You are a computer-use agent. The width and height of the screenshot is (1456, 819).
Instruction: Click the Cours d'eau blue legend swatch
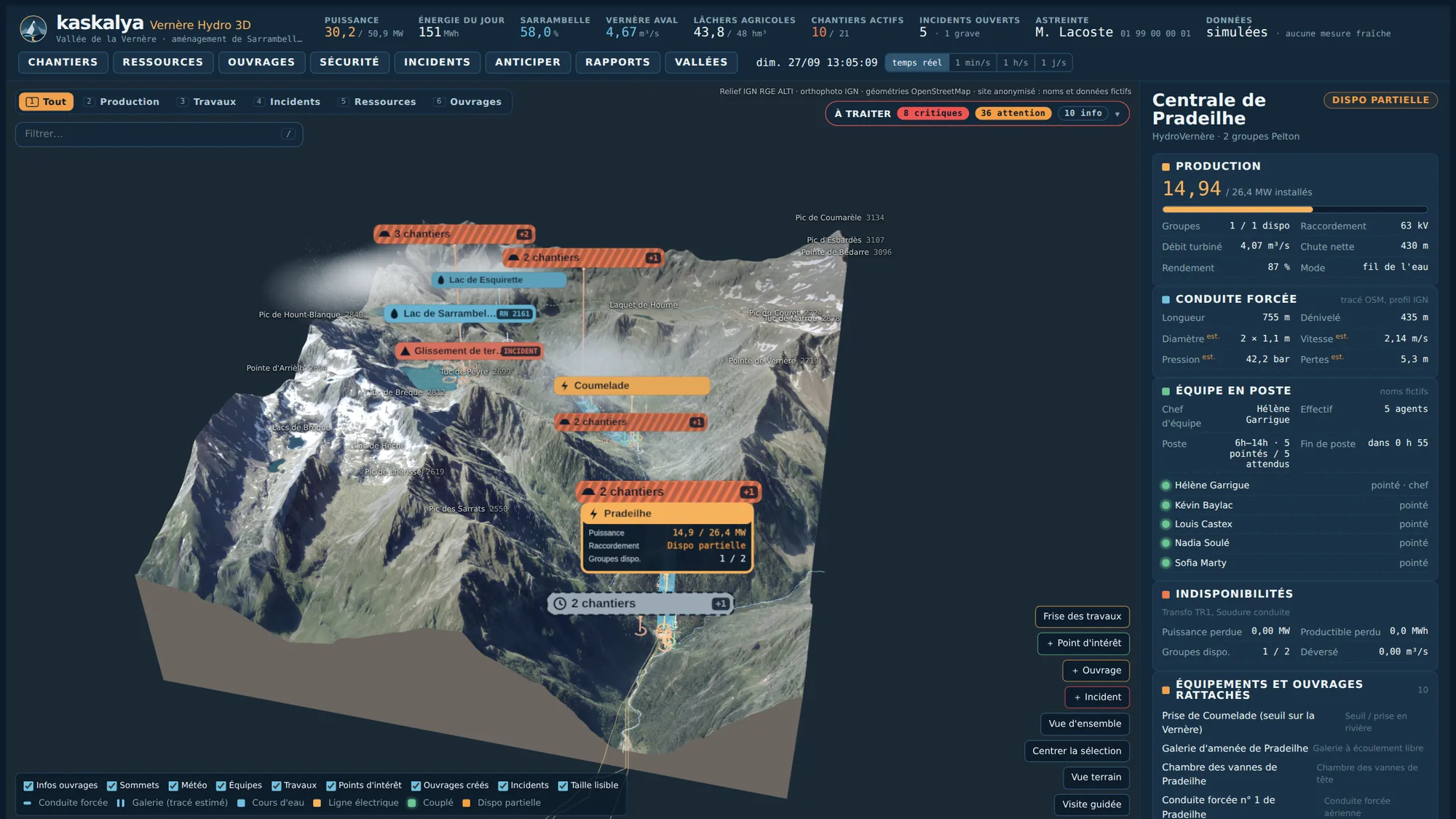point(241,803)
